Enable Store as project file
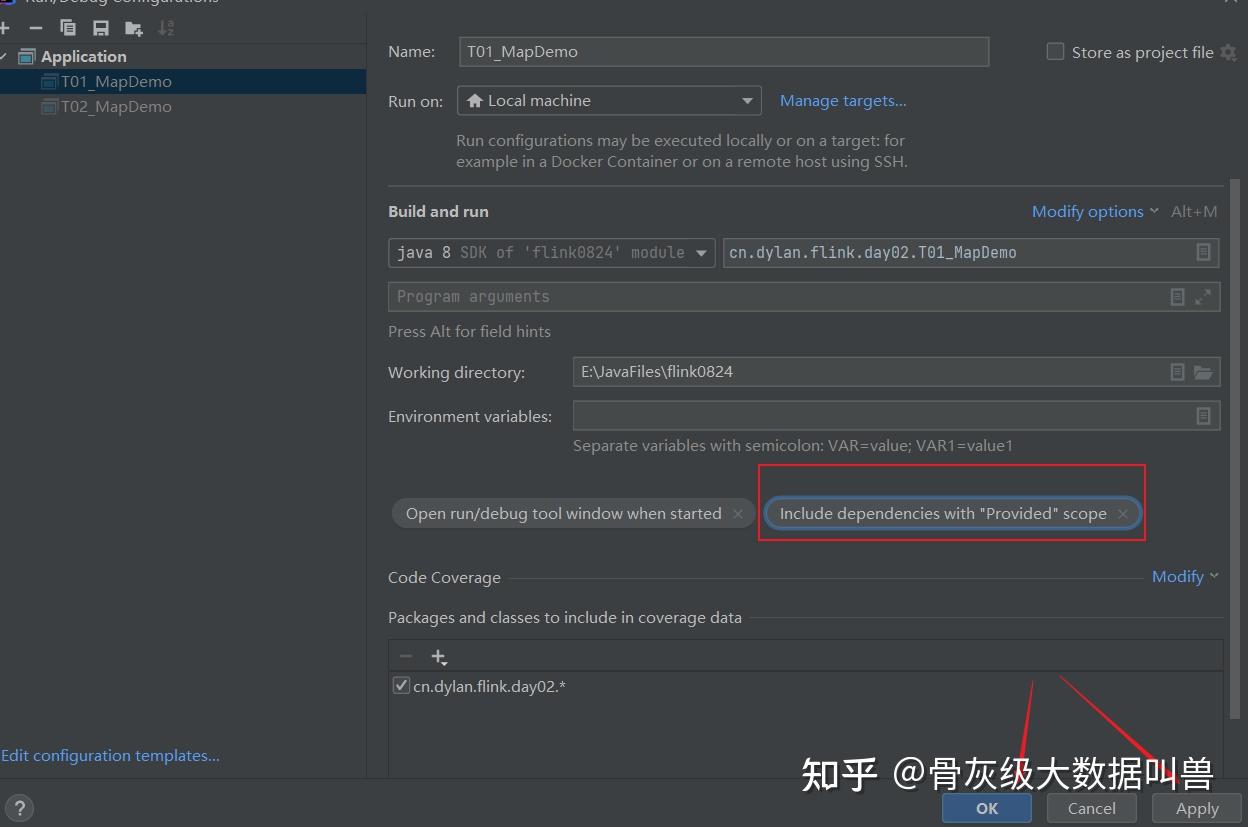 click(x=1055, y=51)
